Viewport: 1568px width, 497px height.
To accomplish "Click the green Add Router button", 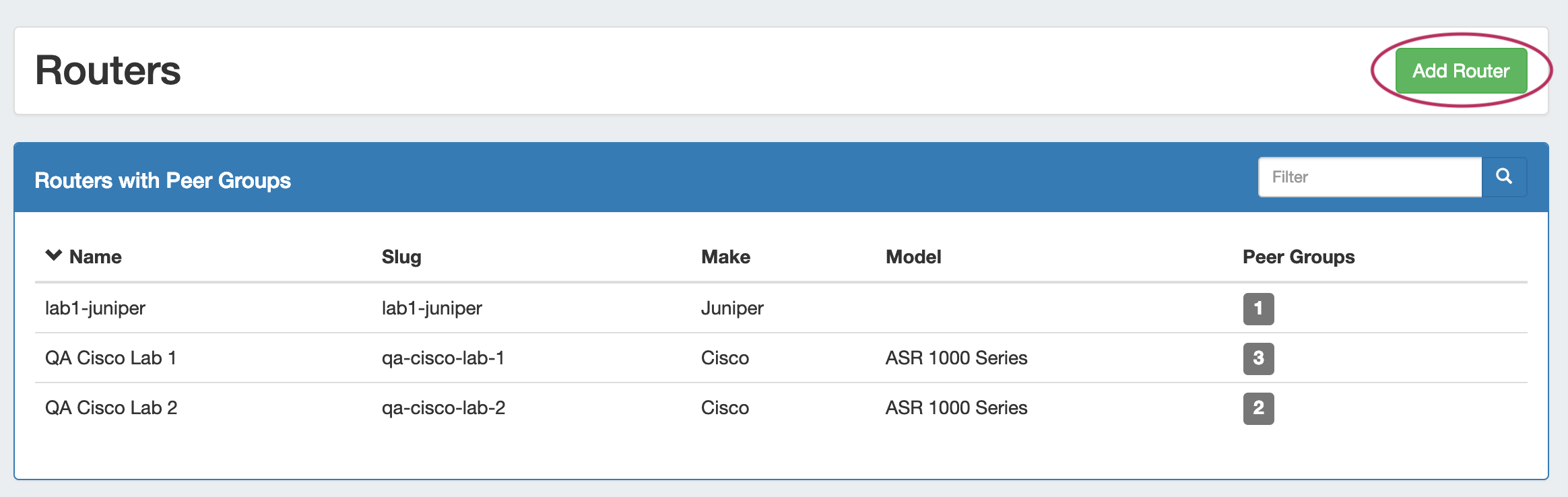I will point(1460,71).
